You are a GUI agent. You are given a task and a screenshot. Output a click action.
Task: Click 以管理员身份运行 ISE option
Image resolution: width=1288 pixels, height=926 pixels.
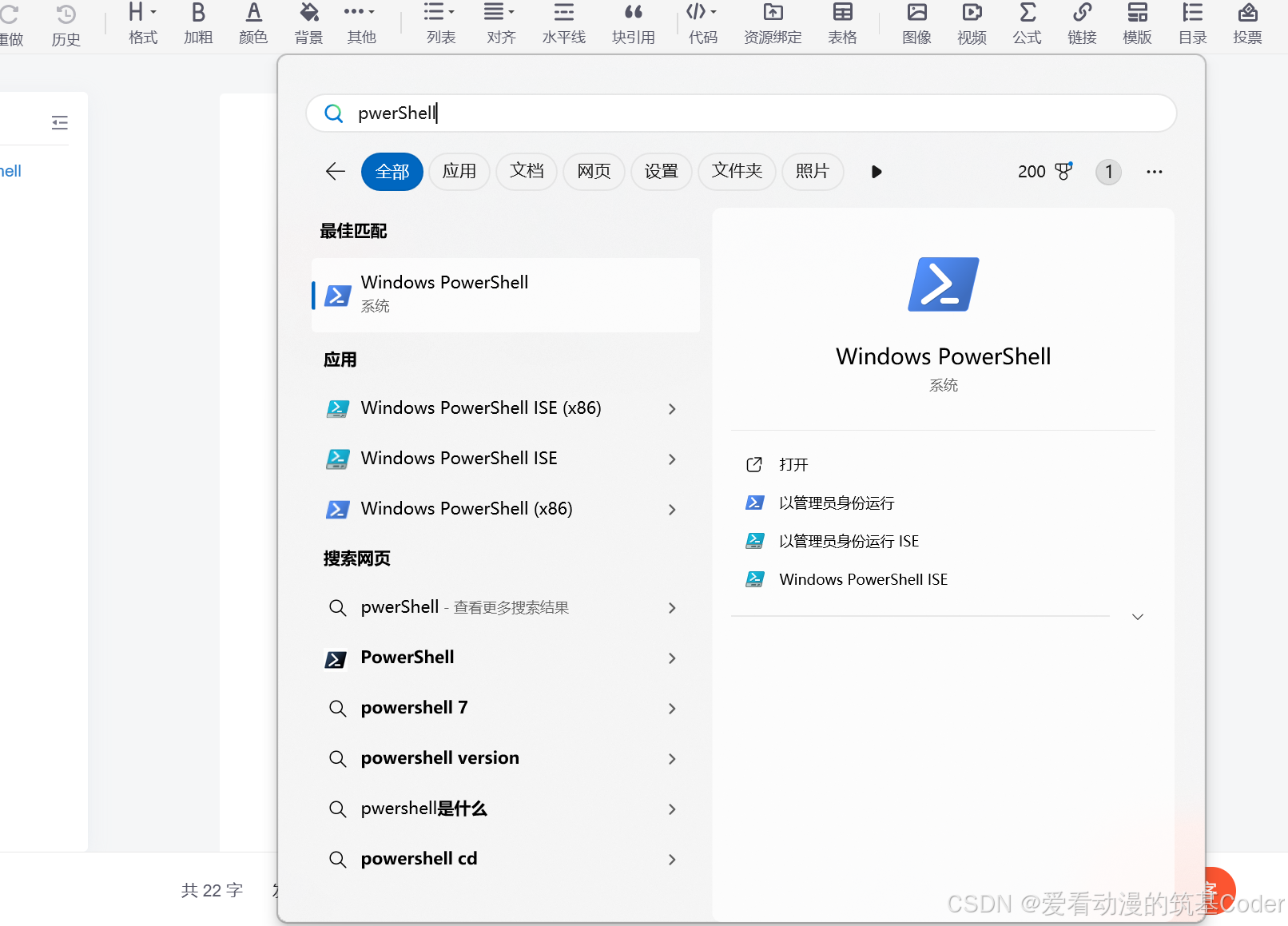(849, 542)
